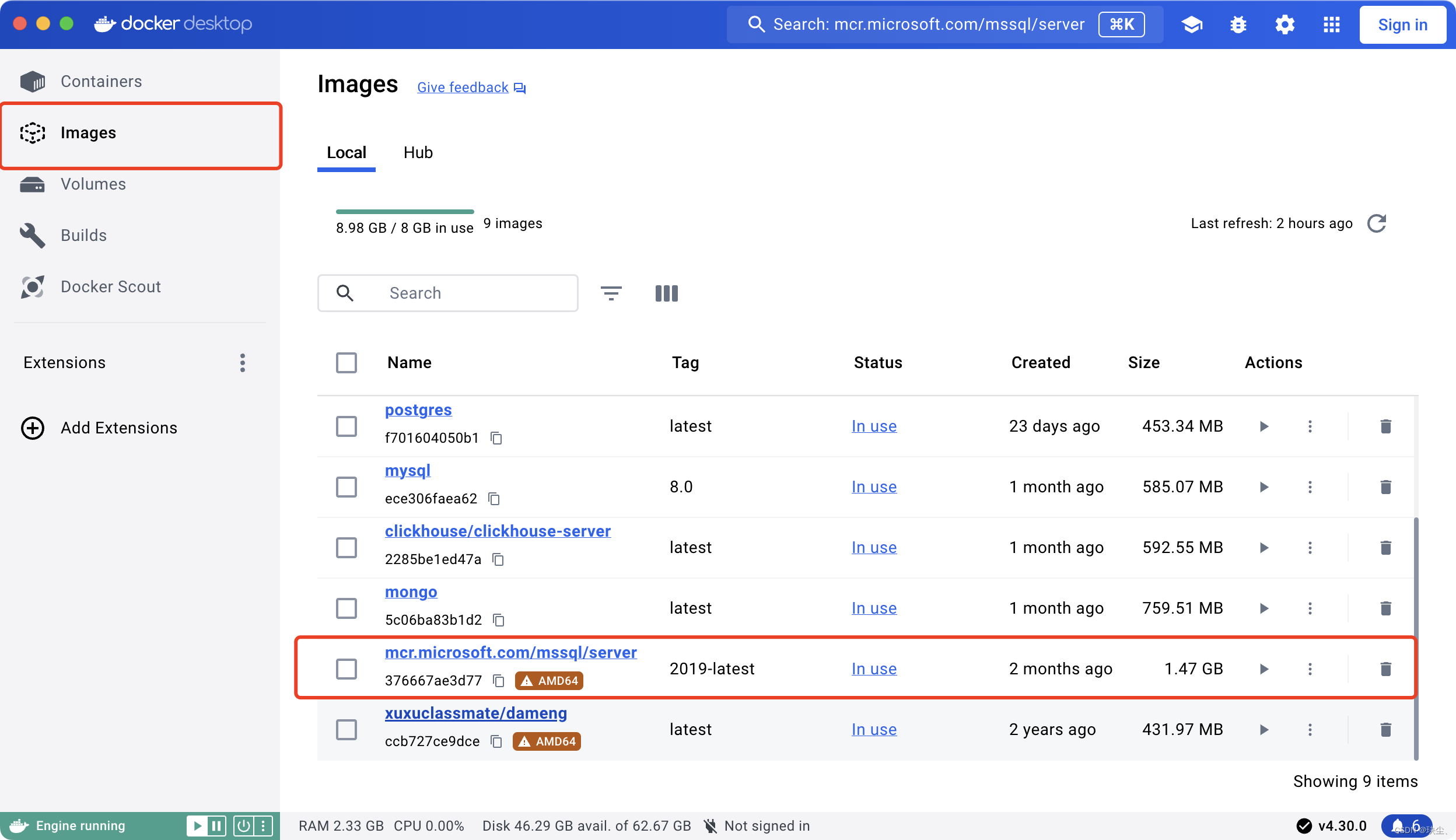This screenshot has height=840, width=1456.
Task: Open engine menu dots in status bar
Action: (x=263, y=826)
